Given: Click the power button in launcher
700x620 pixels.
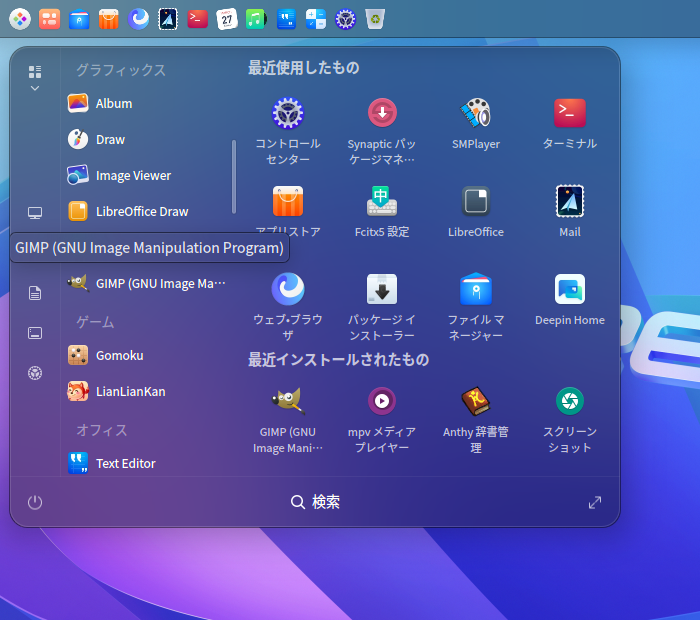Looking at the screenshot, I should click(35, 502).
